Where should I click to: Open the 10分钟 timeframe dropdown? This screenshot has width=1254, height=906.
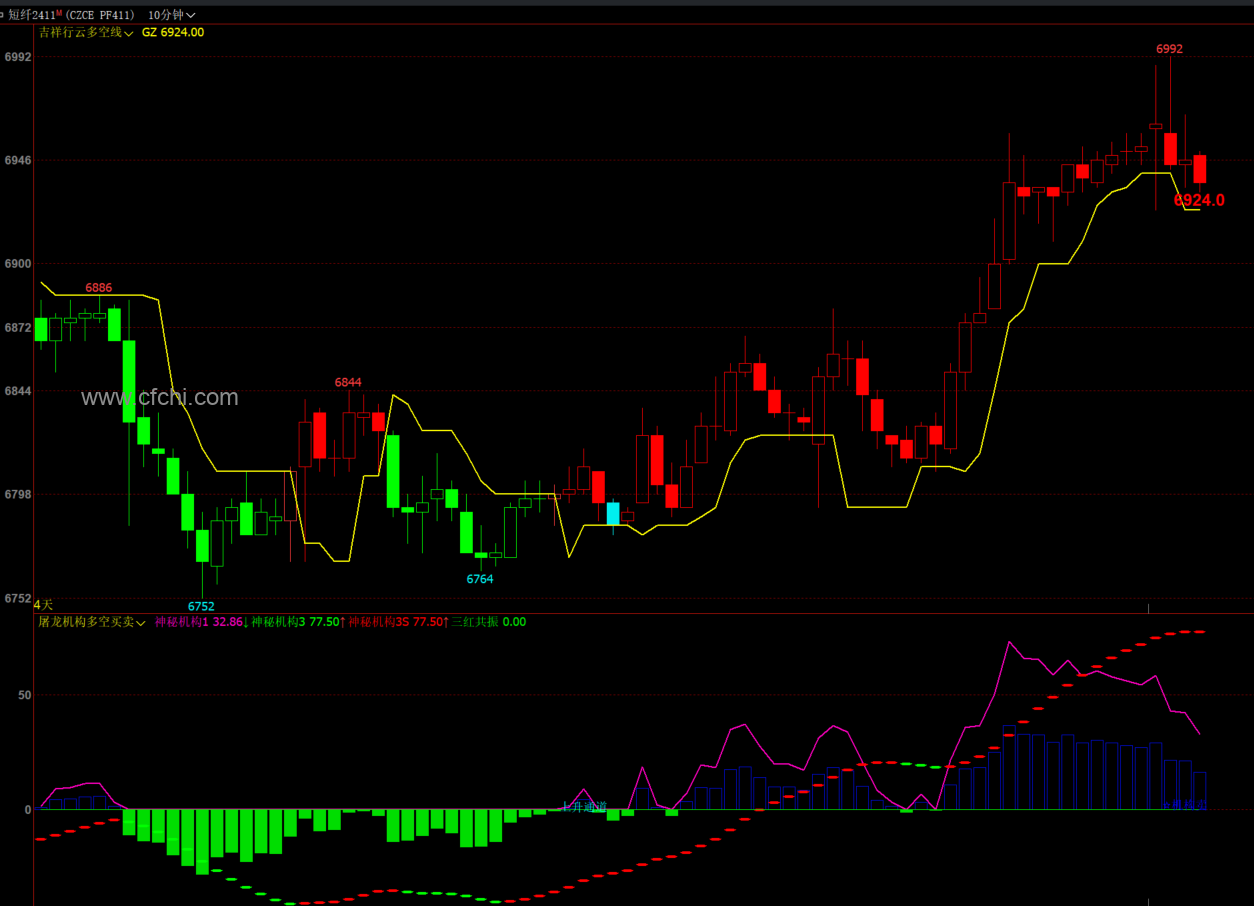point(171,15)
